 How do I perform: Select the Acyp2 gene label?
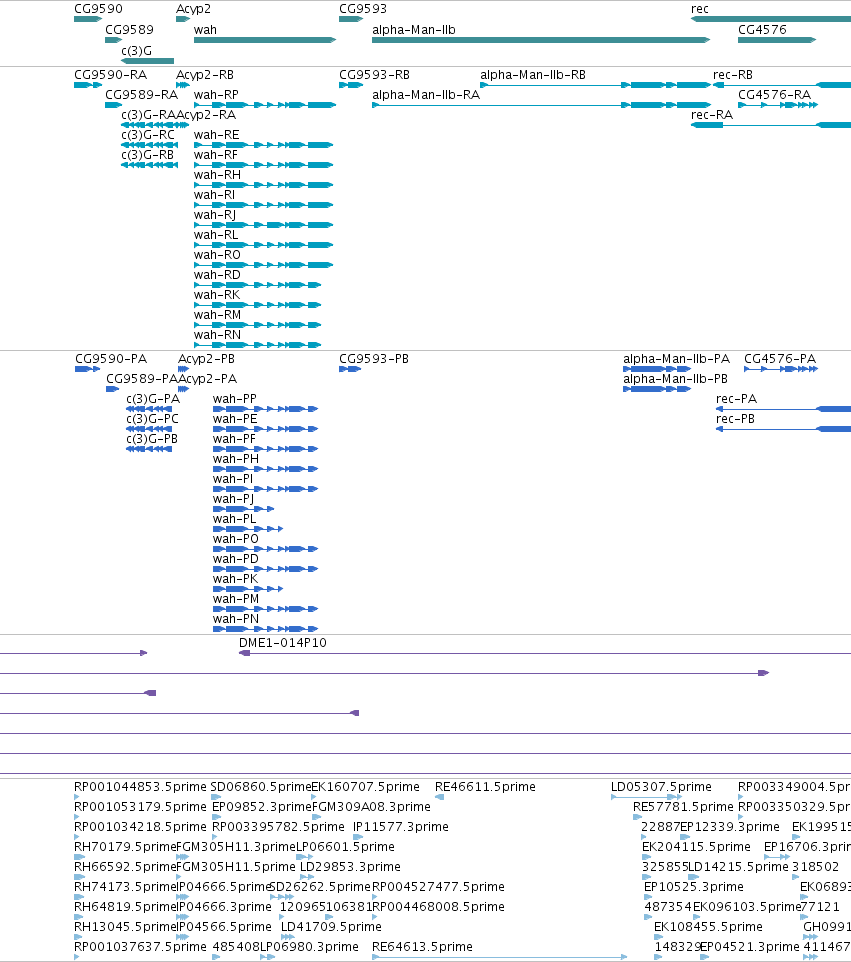(x=193, y=9)
